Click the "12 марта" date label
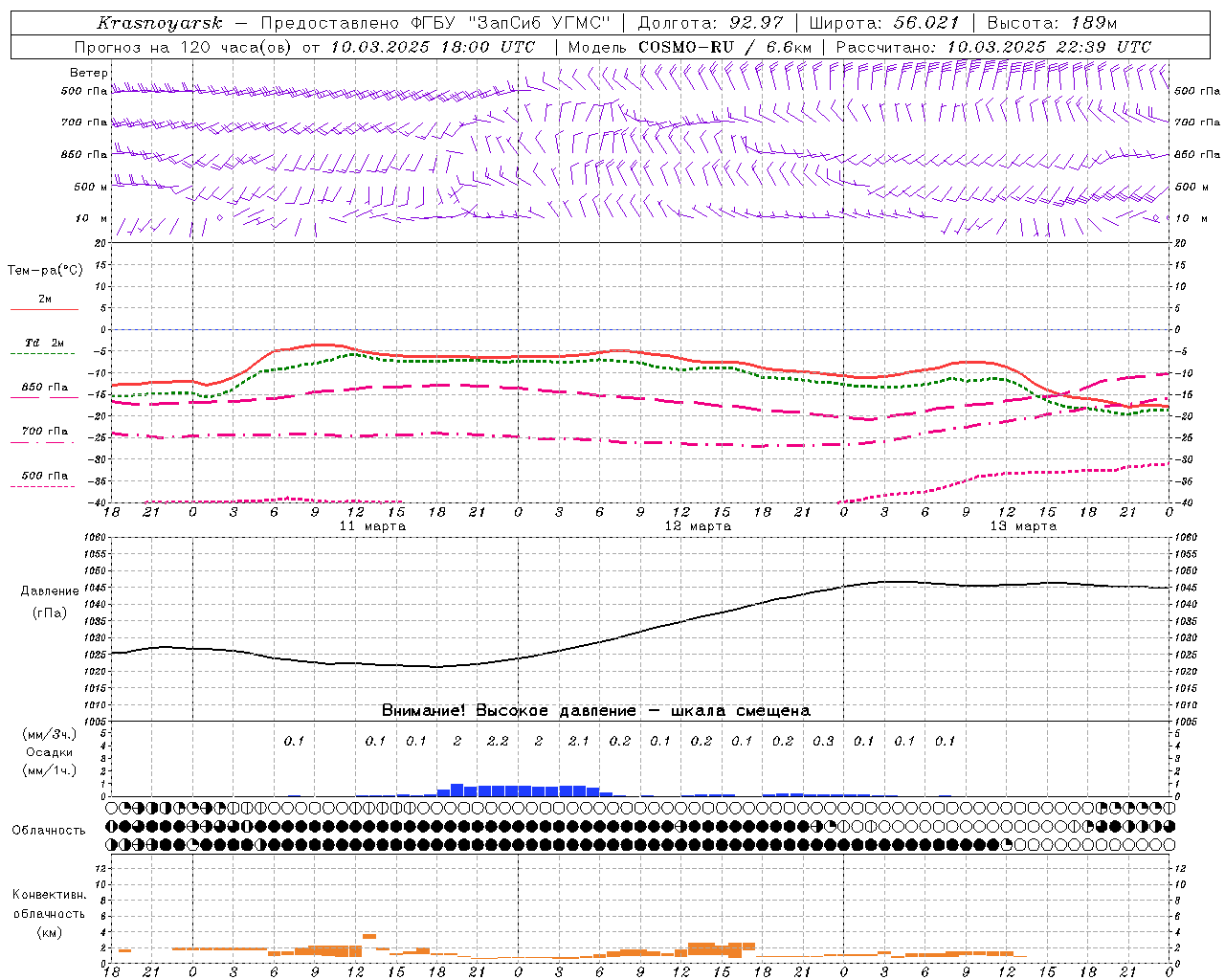This screenshot has width=1225, height=980. point(698,526)
